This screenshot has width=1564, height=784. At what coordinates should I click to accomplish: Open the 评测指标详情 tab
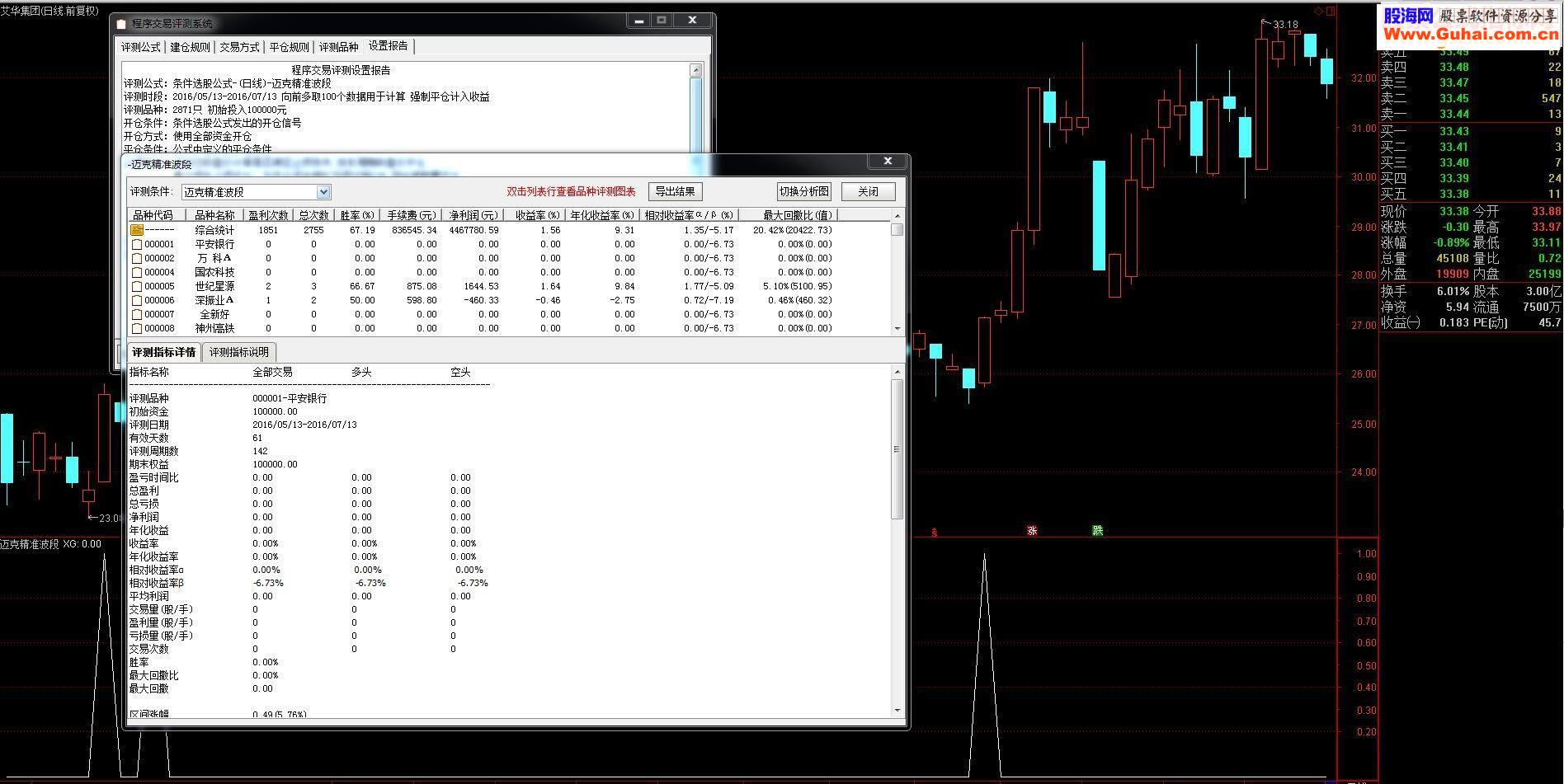164,352
